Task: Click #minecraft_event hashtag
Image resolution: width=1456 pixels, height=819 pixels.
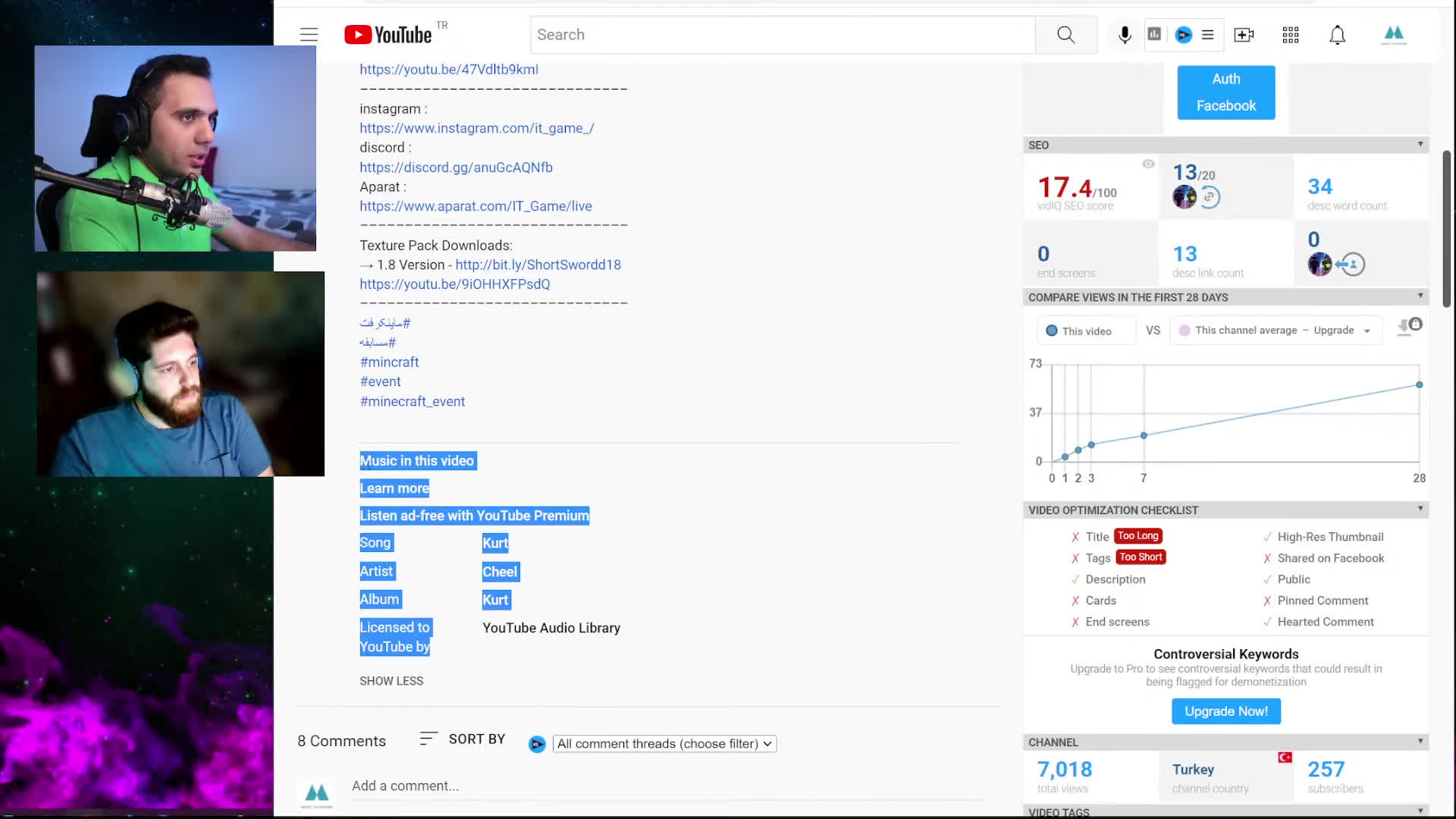Action: pos(412,402)
